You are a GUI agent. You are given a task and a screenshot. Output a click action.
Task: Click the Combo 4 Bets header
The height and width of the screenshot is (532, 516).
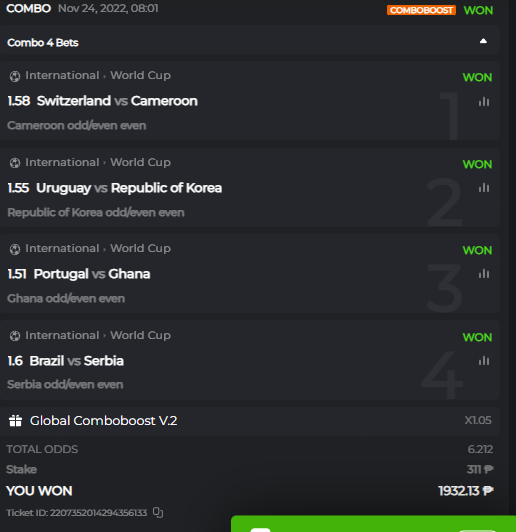(250, 42)
